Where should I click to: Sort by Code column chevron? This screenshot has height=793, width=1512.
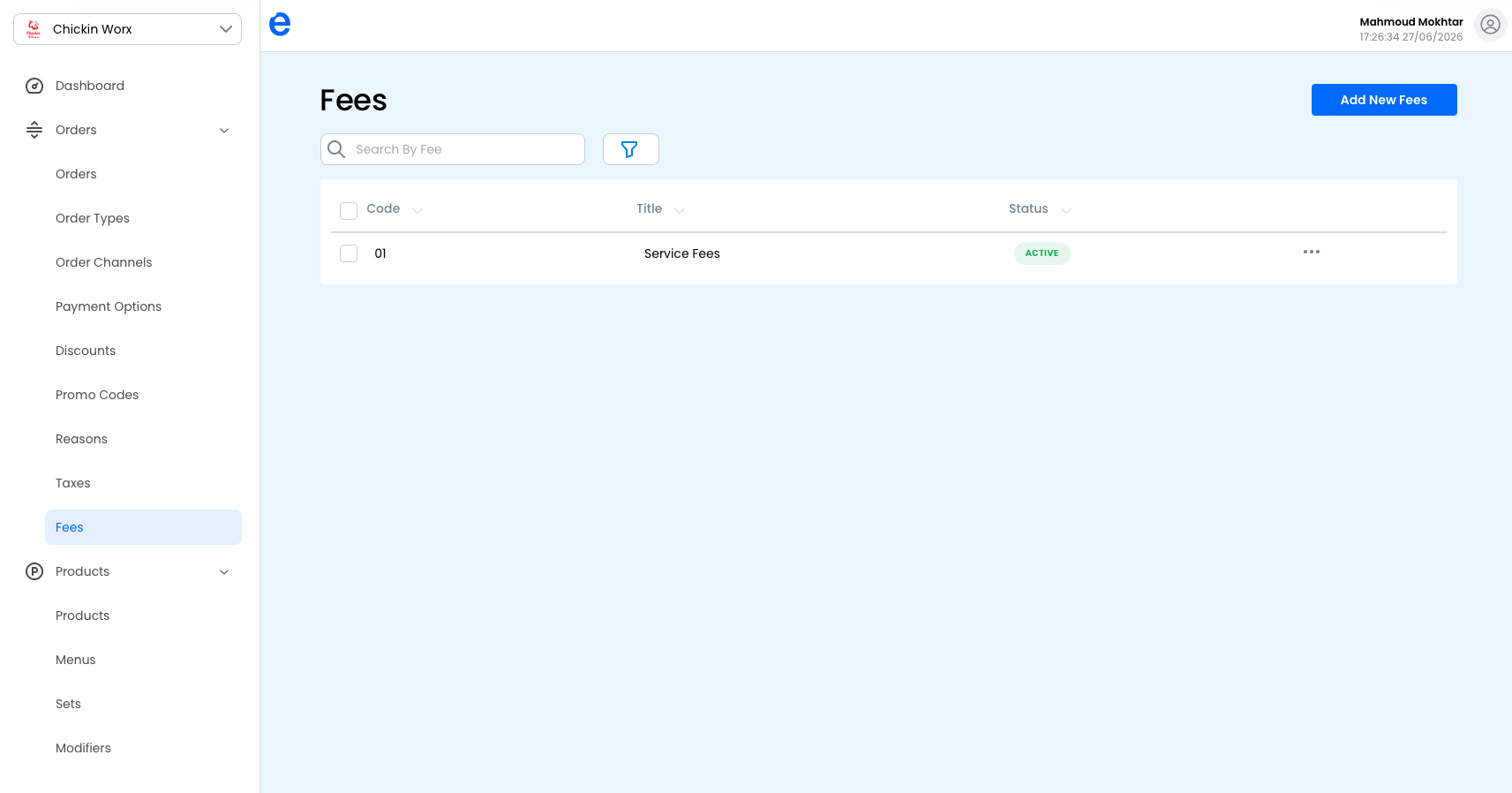(x=417, y=210)
